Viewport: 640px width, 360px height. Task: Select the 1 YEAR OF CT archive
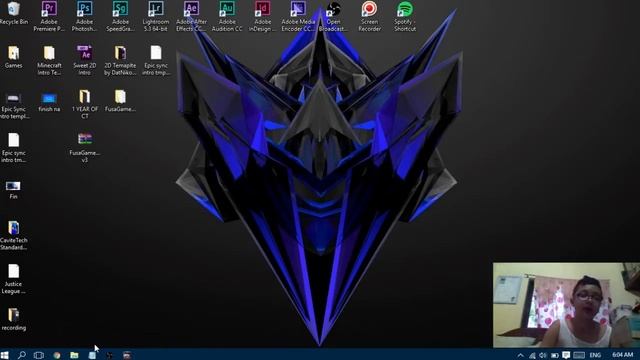[x=84, y=104]
